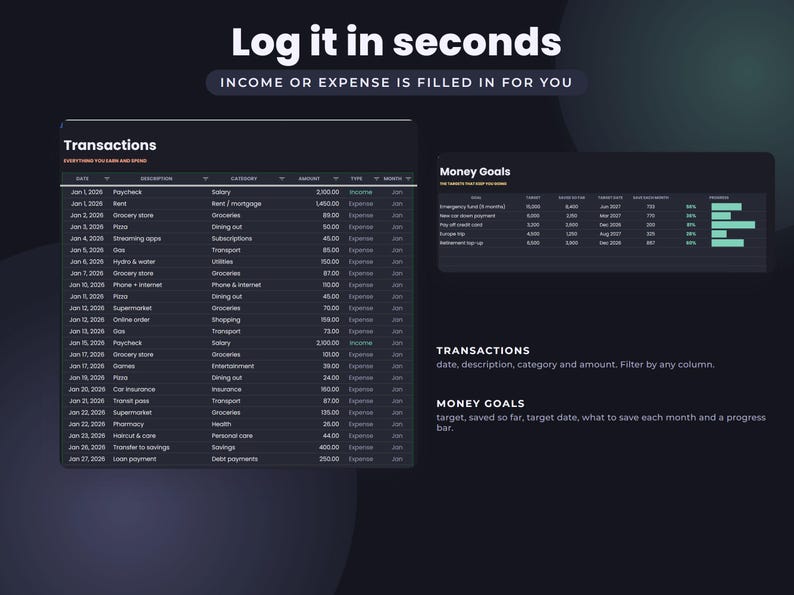Select the 'Car insurance' description cell
This screenshot has width=794, height=595.
pos(134,389)
